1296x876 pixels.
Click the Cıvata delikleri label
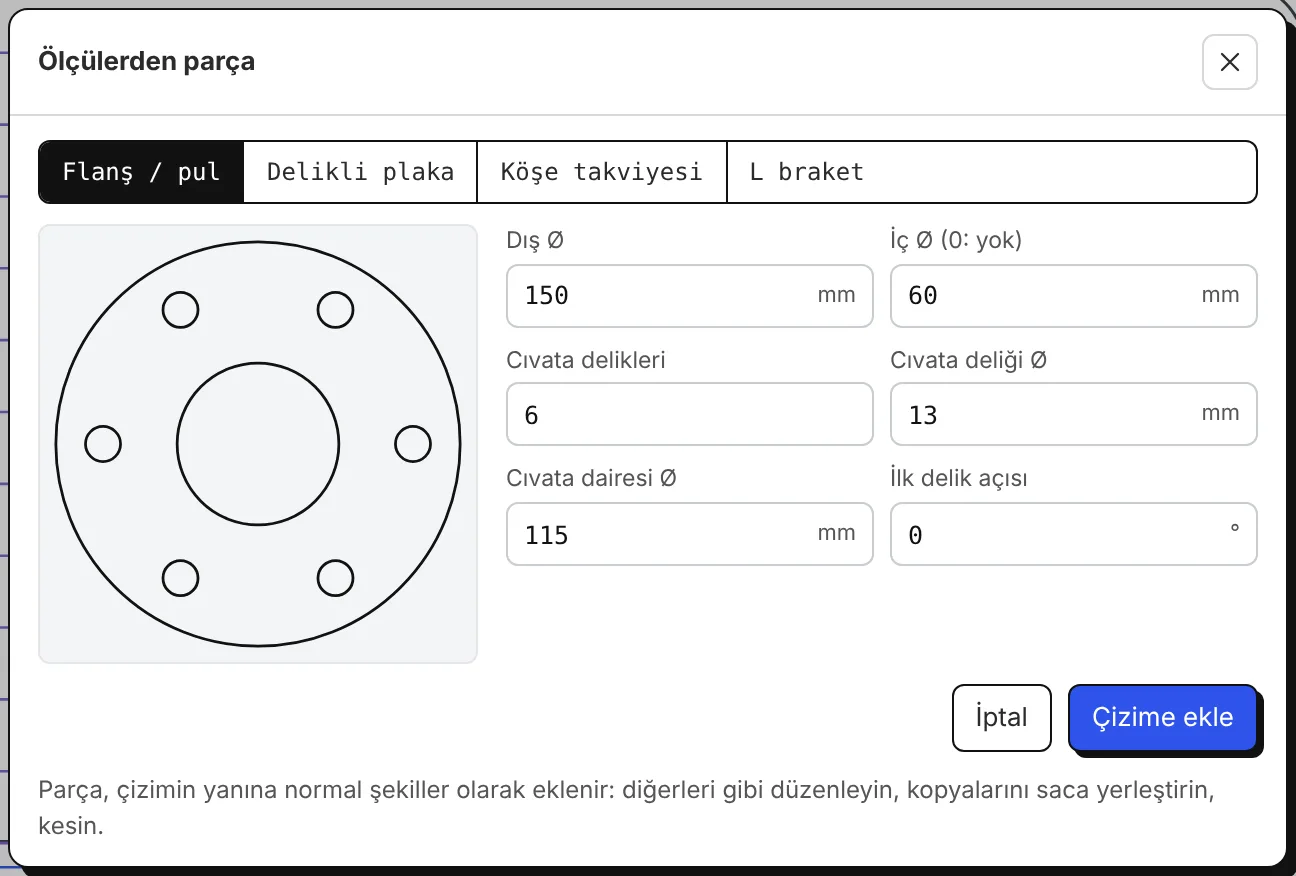pos(586,360)
